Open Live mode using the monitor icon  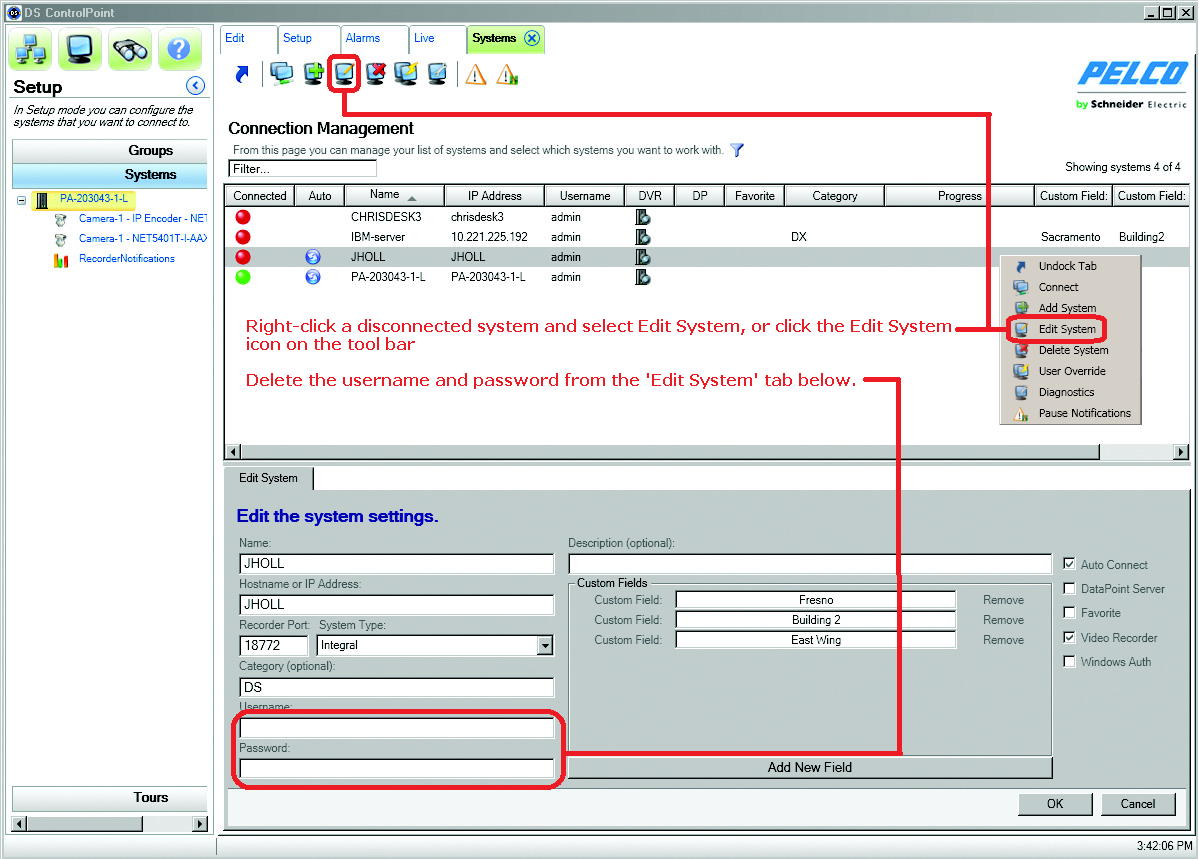pyautogui.click(x=80, y=48)
